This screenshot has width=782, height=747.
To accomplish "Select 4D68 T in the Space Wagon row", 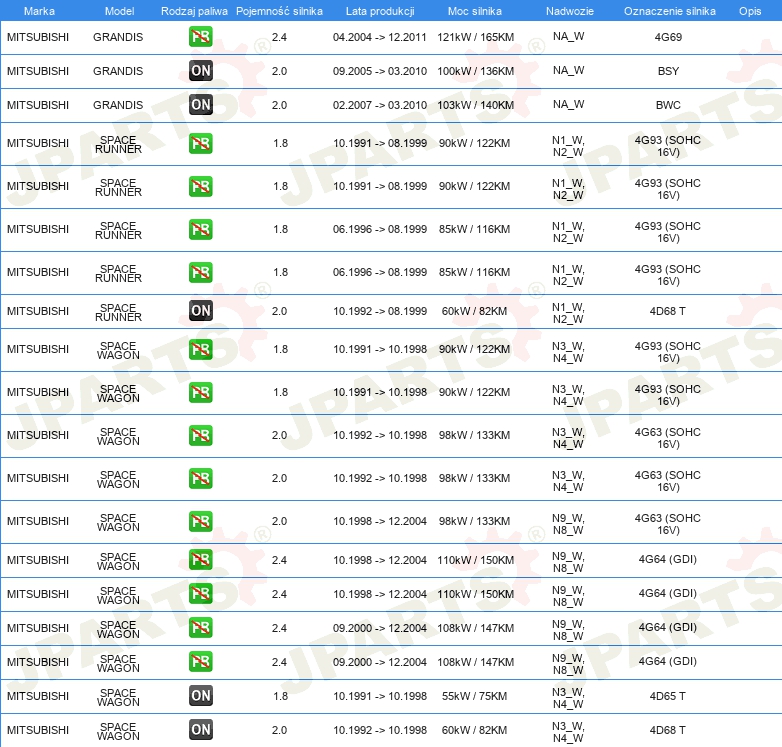I will pos(667,730).
